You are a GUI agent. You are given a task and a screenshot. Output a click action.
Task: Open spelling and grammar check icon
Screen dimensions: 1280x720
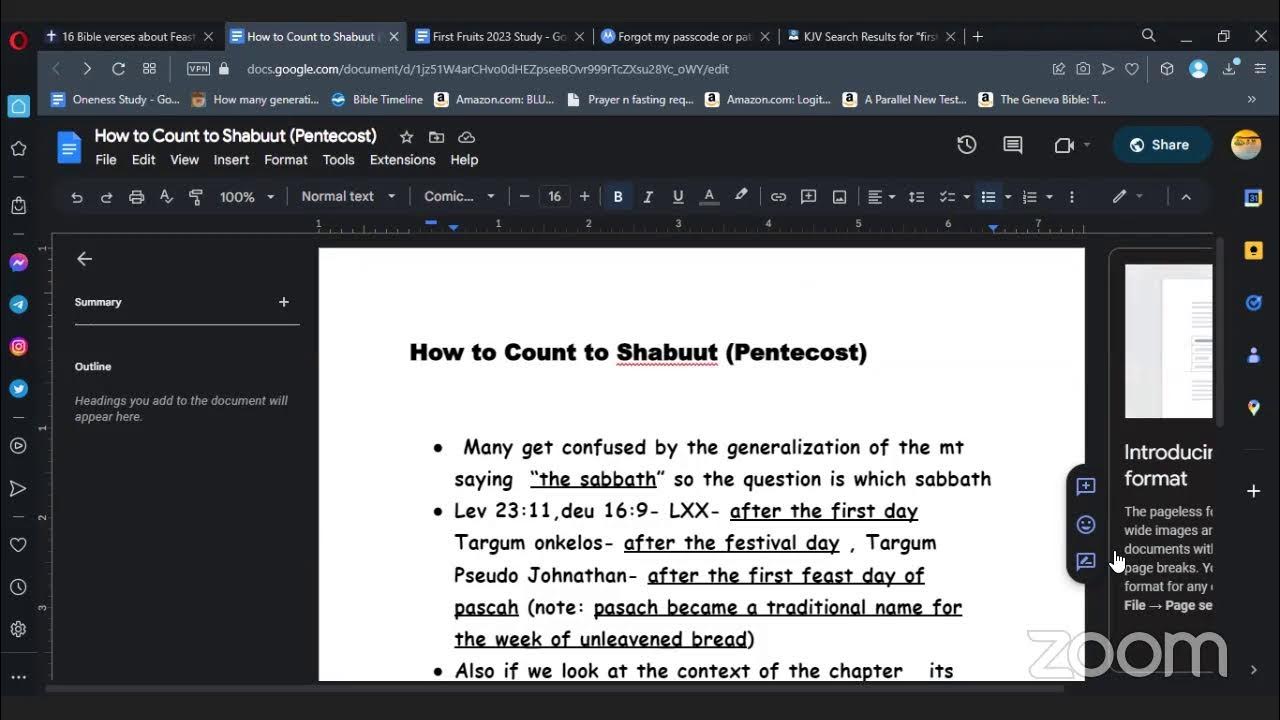tap(166, 197)
